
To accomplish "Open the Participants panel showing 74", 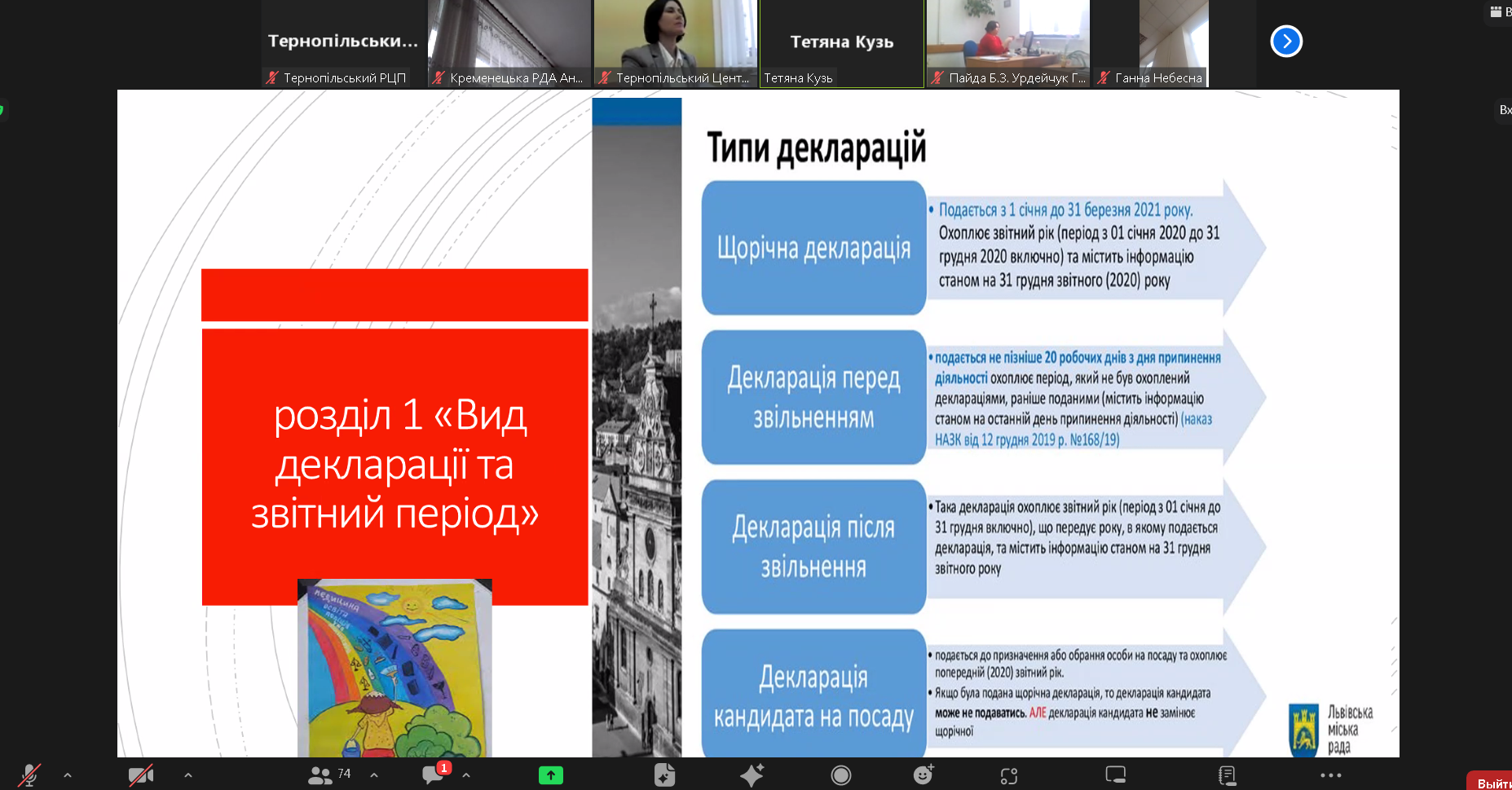I will [329, 775].
